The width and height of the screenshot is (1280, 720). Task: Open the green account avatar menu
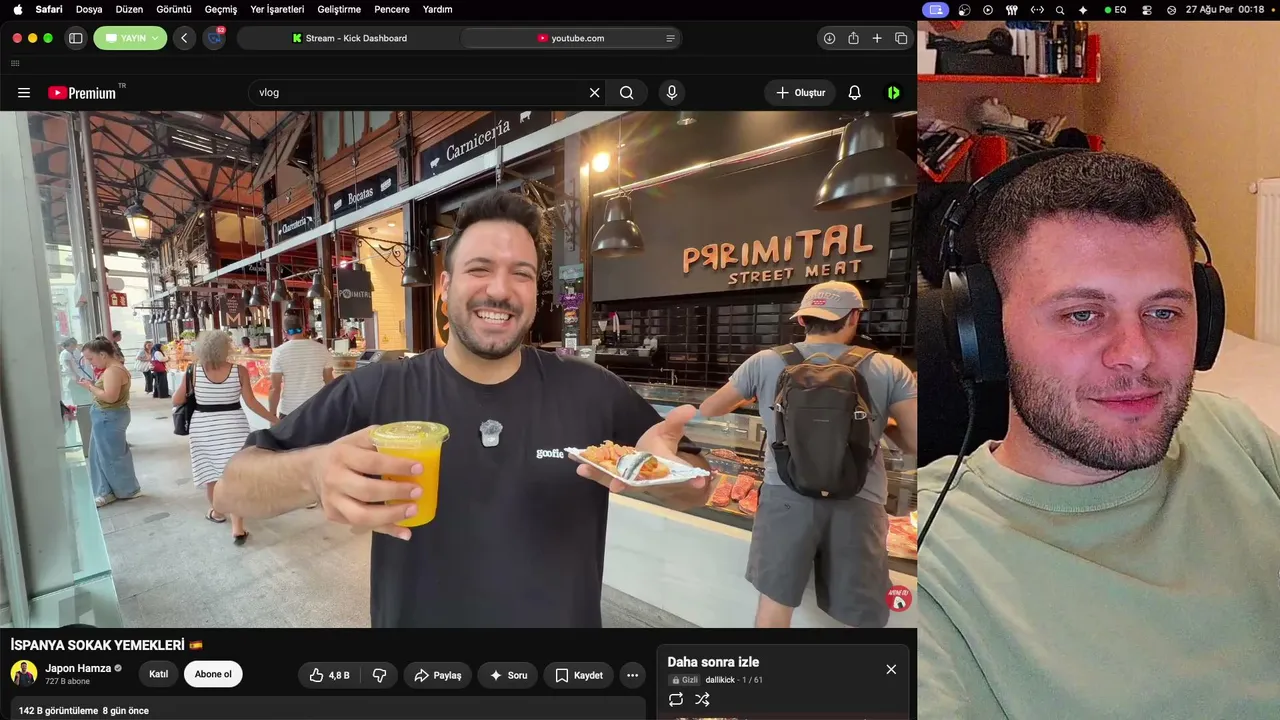click(x=893, y=93)
